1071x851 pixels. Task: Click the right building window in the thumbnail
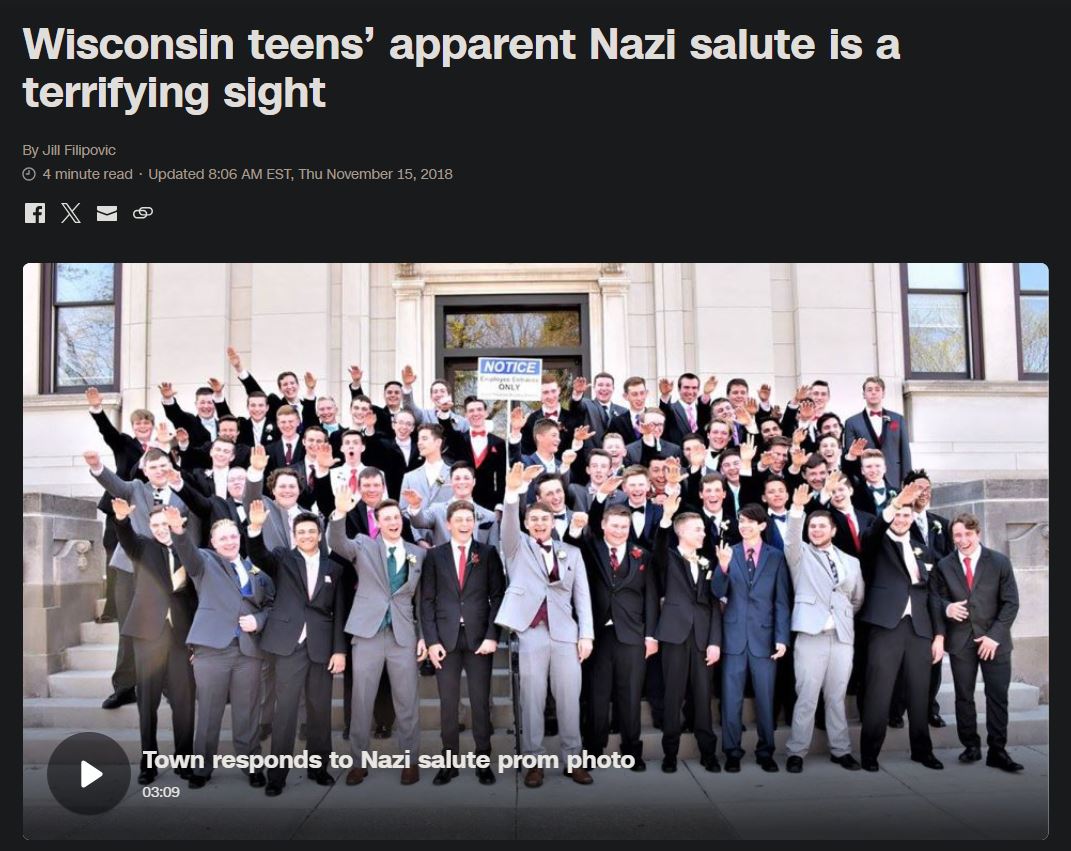(941, 320)
